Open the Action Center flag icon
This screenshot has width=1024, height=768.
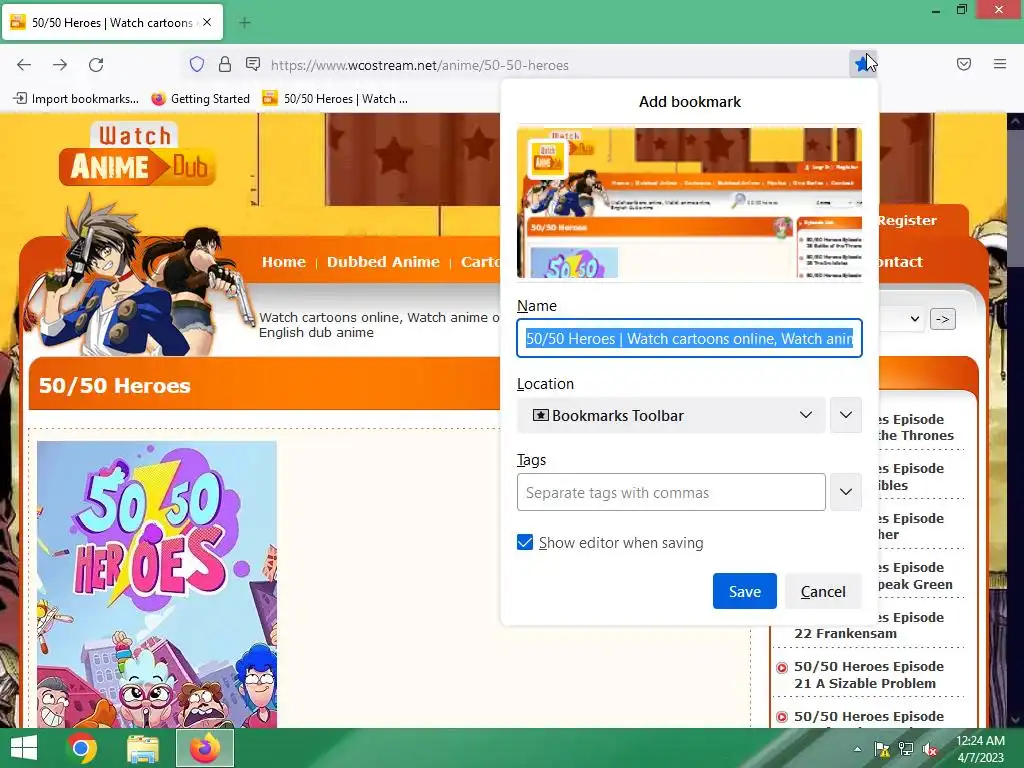(882, 749)
